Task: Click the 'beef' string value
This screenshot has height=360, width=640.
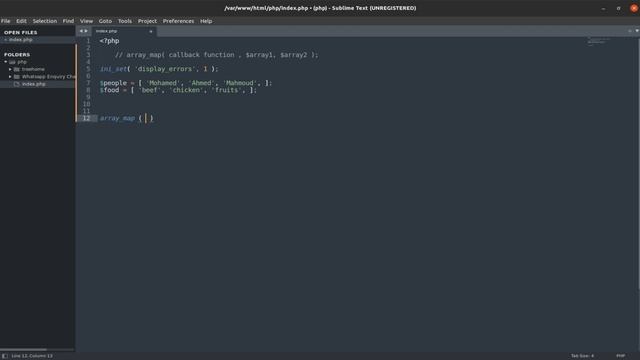Action: 149,90
